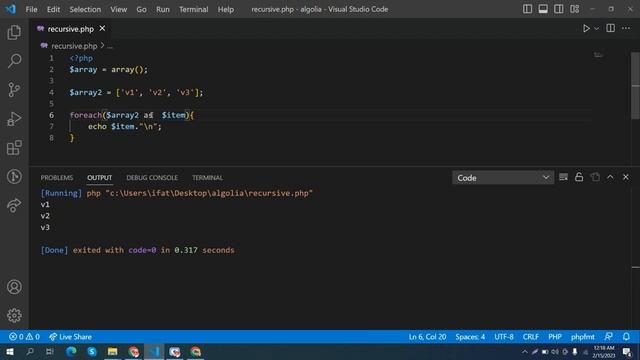Click the editor minimap
The height and width of the screenshot is (360, 640).
tap(598, 55)
